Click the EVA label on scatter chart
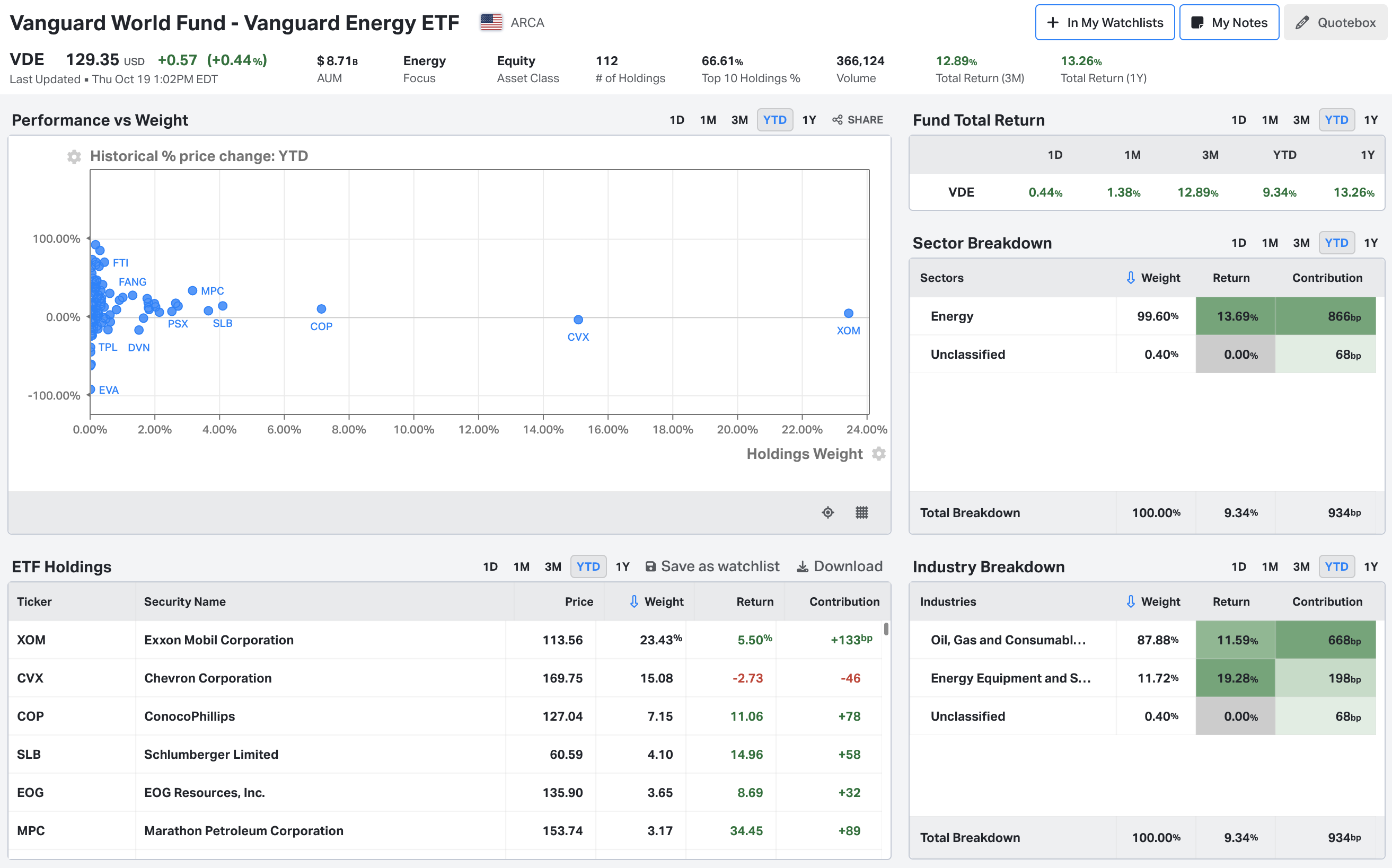 tap(109, 390)
